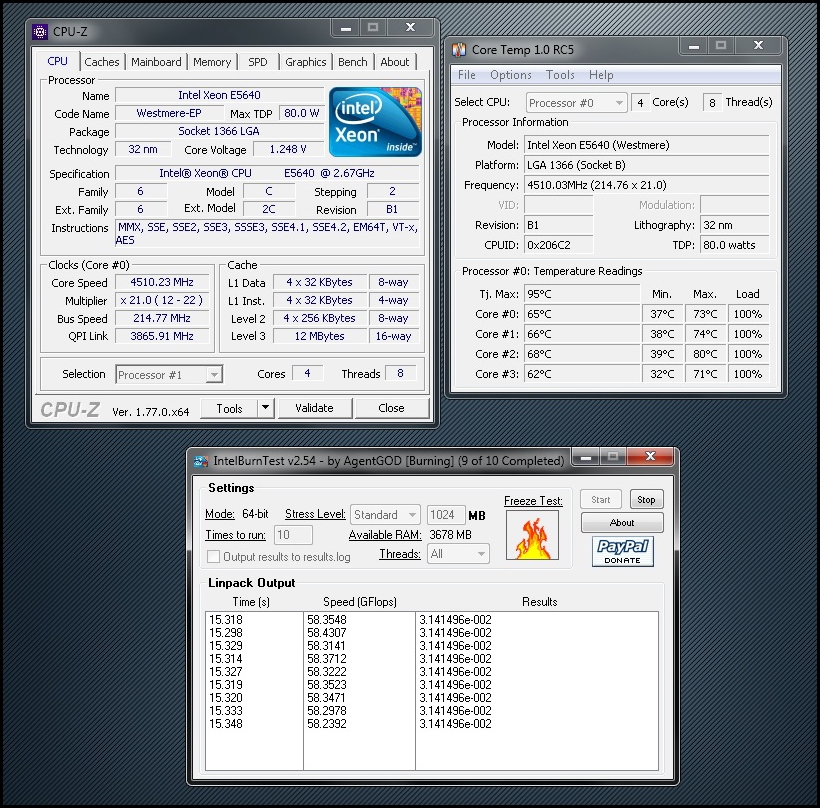Click the Tools button in CPU-Z

click(x=230, y=408)
